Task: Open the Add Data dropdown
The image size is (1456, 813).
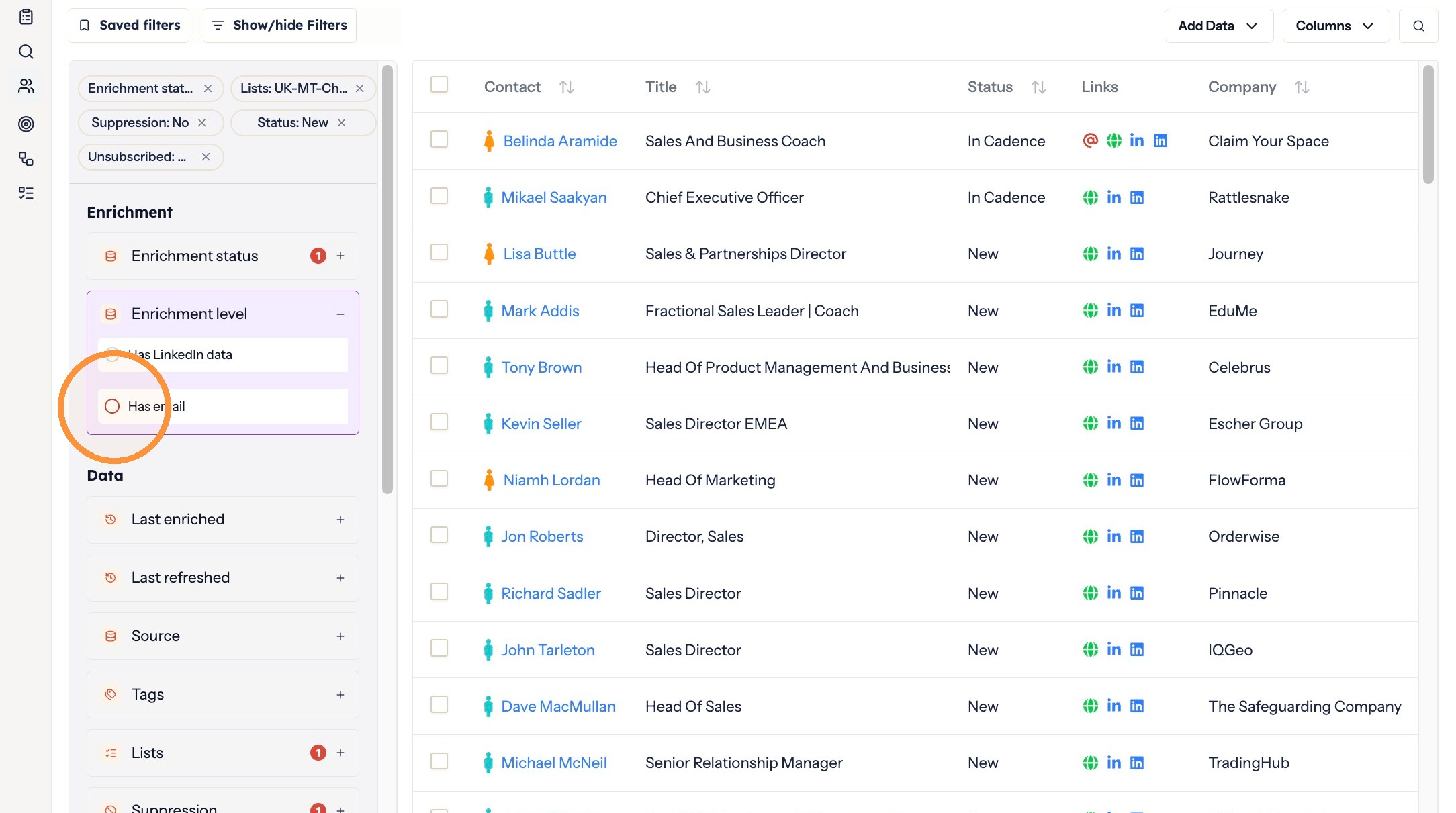Action: click(1218, 26)
